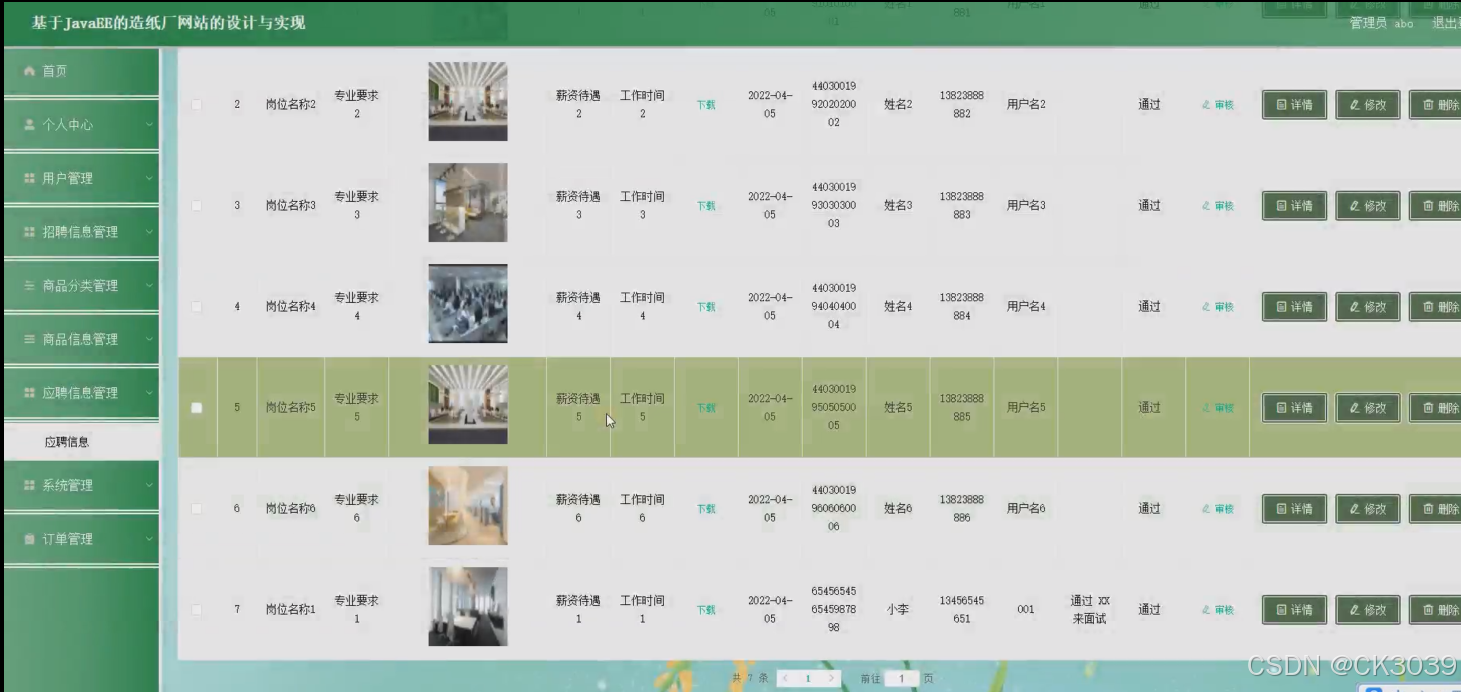1461x692 pixels.
Task: Tick the checkbox for row 3
Action: click(x=196, y=206)
